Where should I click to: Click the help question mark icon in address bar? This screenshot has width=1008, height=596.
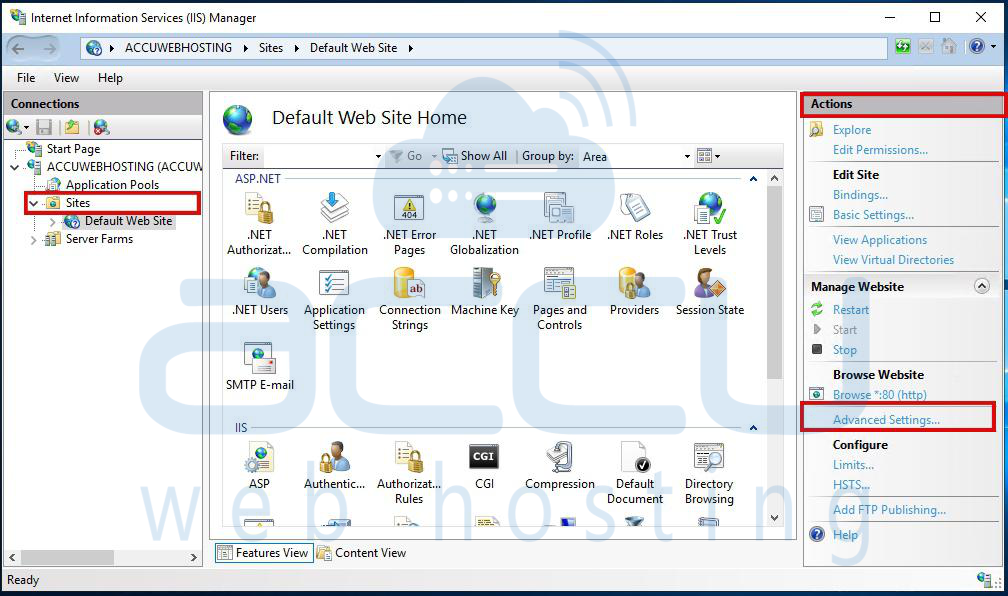pos(976,46)
